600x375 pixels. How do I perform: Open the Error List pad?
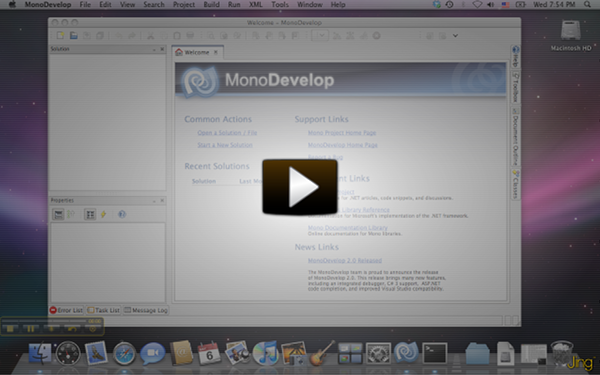tap(66, 310)
